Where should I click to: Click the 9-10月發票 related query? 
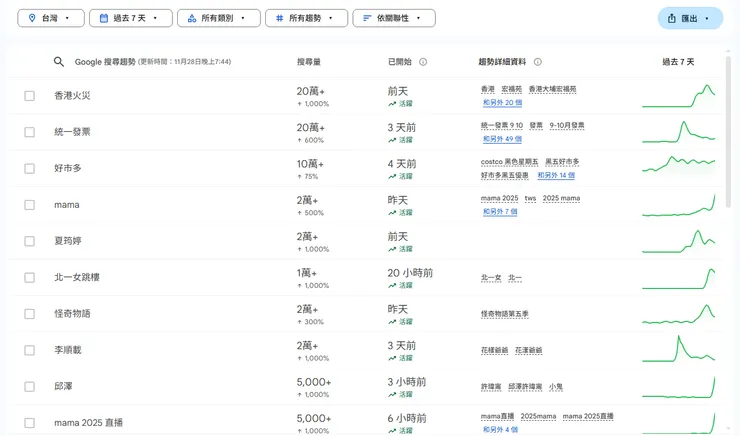[x=567, y=126]
